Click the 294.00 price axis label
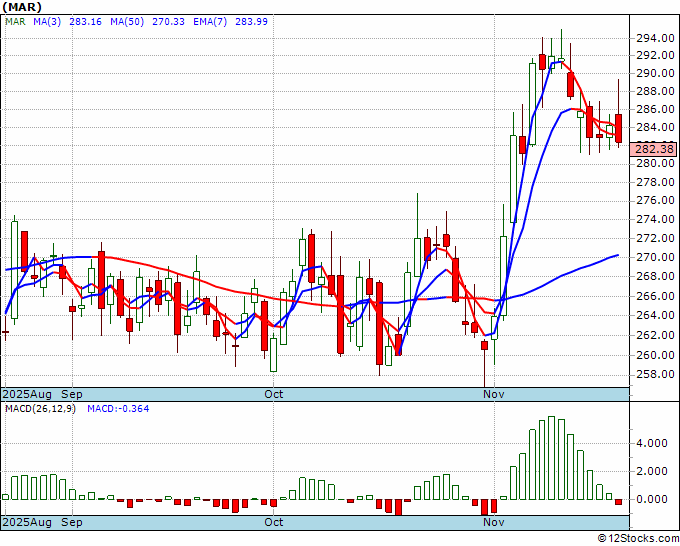Image resolution: width=680 pixels, height=546 pixels. [x=655, y=39]
